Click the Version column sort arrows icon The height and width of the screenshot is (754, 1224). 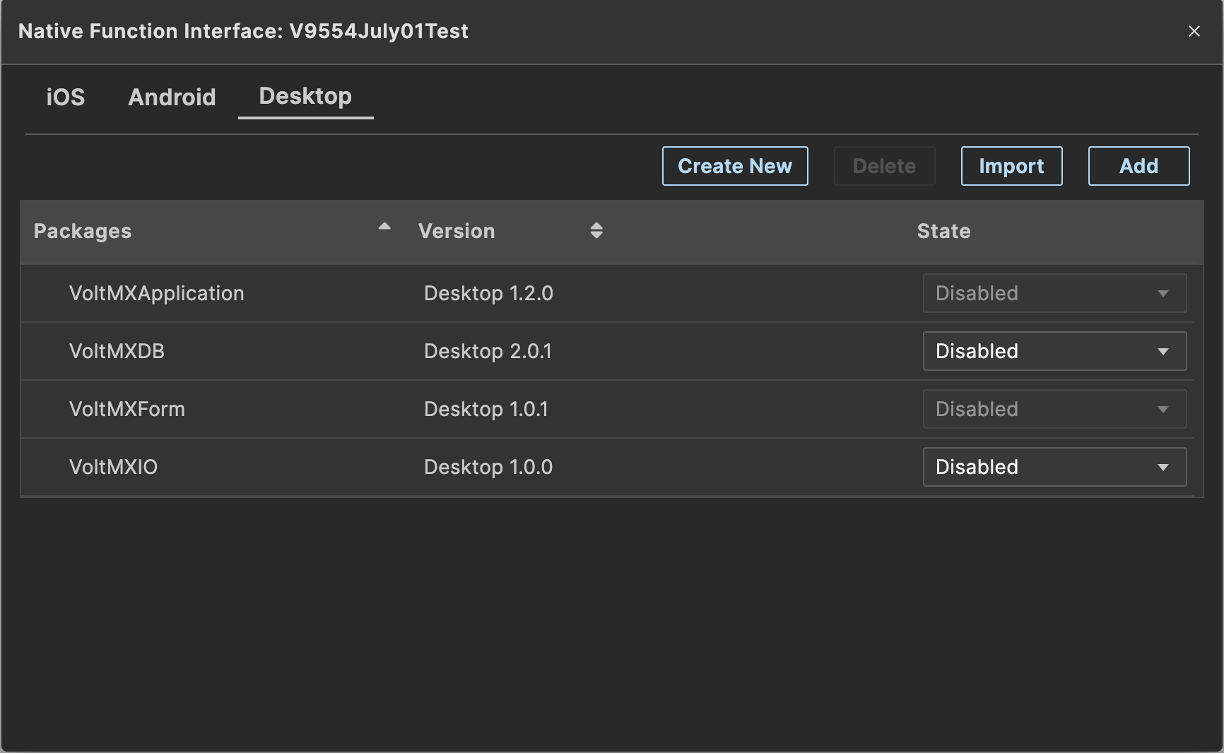[596, 231]
